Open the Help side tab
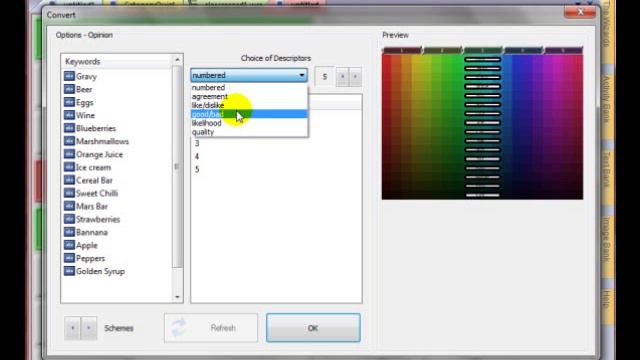 click(x=607, y=299)
